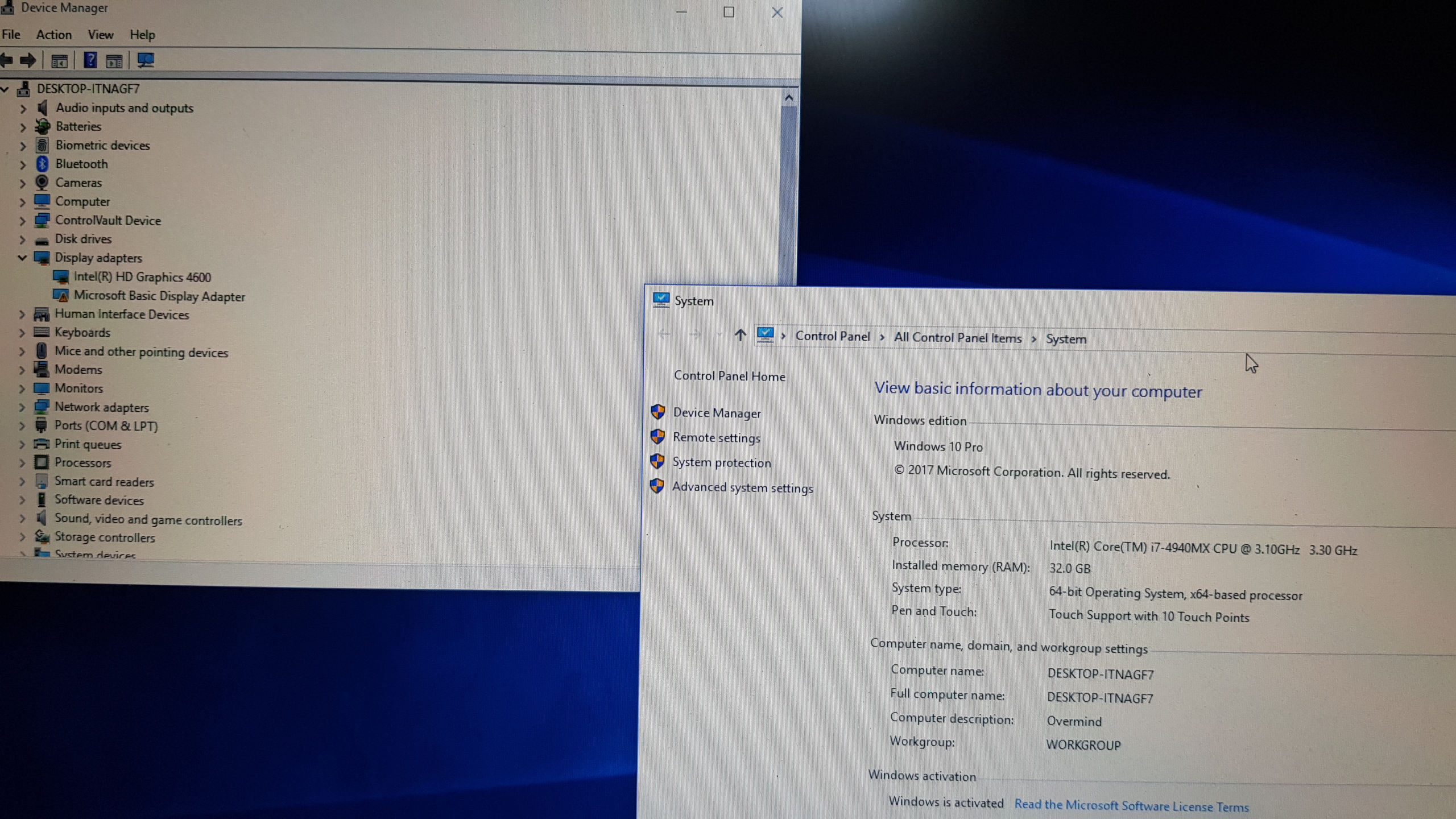1456x819 pixels.
Task: Read the Microsoft Software License Terms link
Action: click(1131, 805)
